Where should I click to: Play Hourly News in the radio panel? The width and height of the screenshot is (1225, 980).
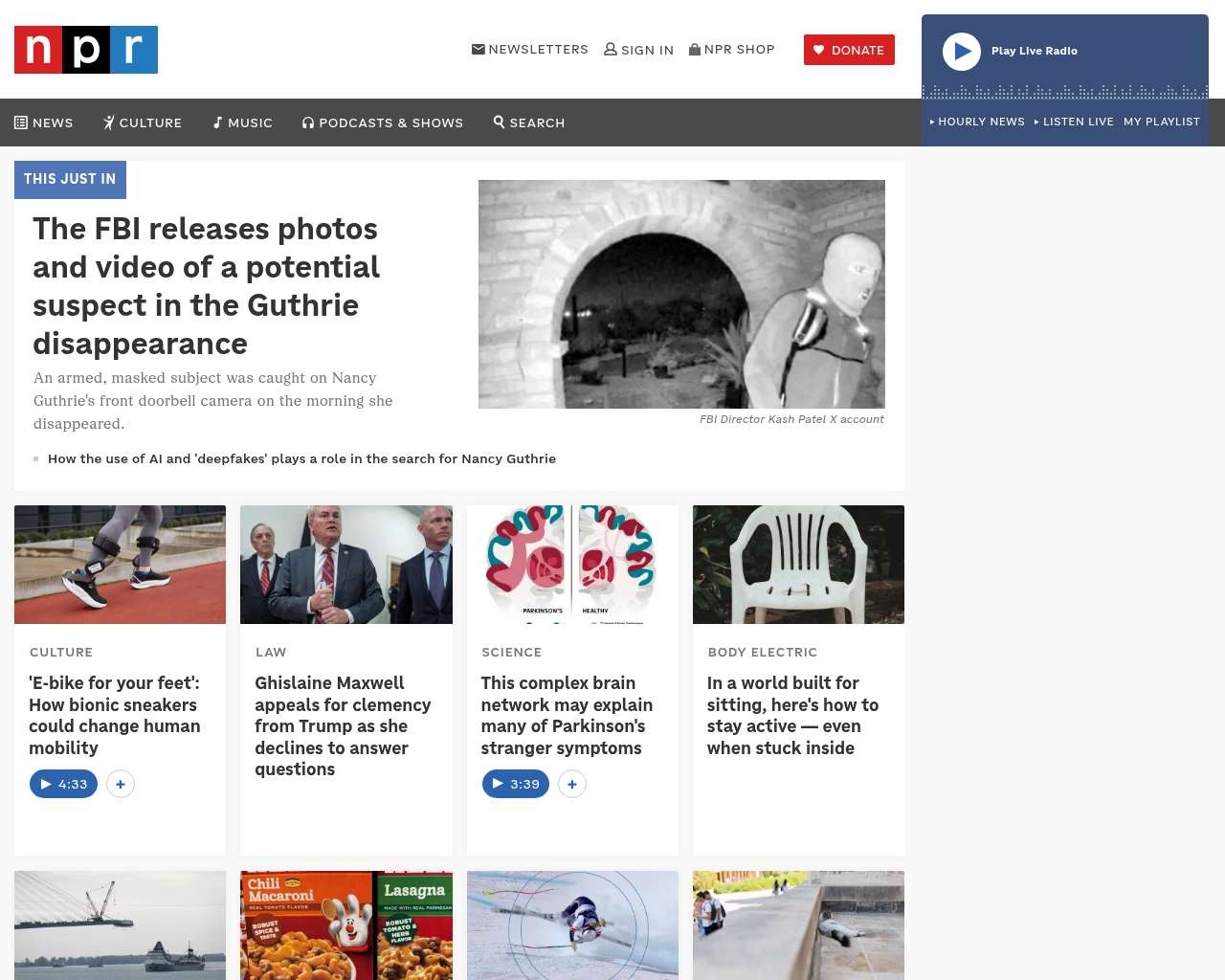coord(977,122)
